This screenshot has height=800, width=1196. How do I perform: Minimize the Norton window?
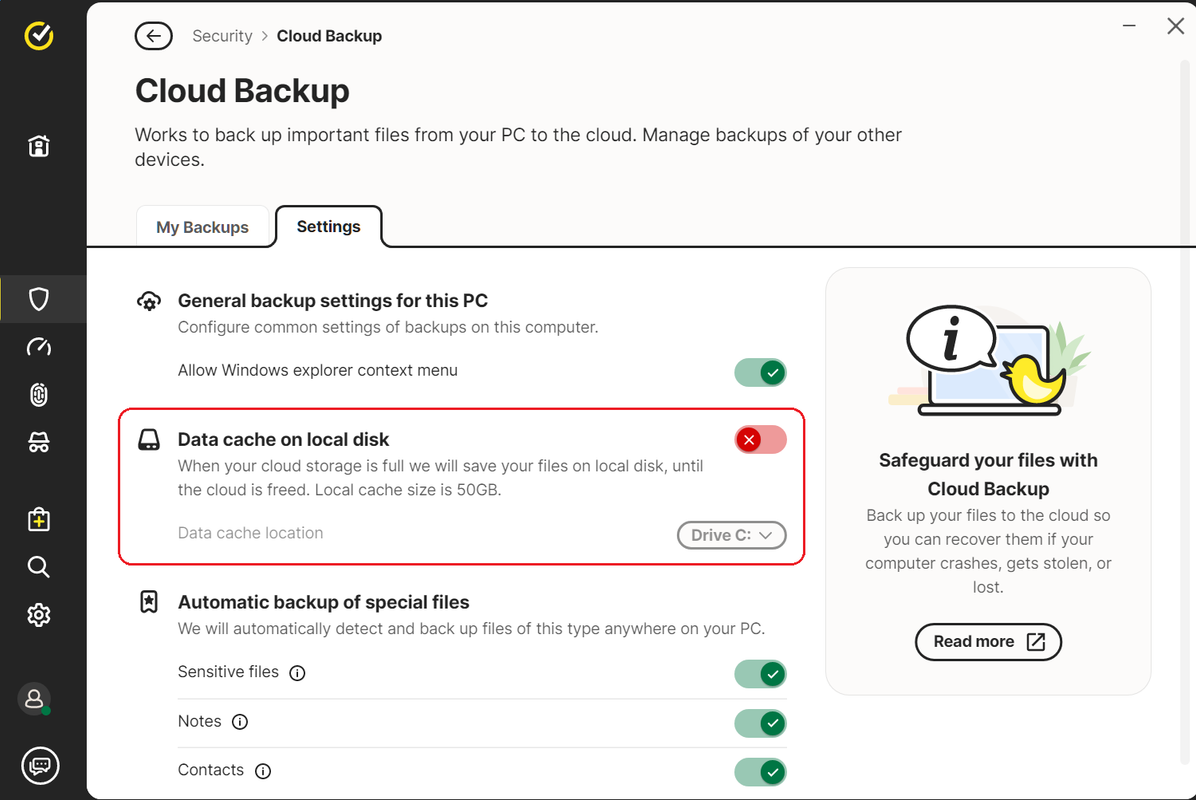point(1130,26)
